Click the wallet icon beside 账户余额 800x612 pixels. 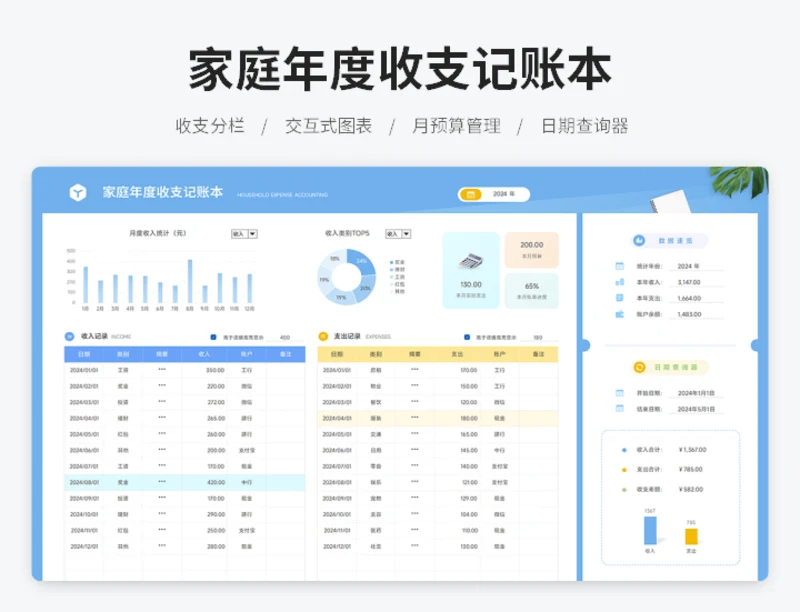pos(619,314)
